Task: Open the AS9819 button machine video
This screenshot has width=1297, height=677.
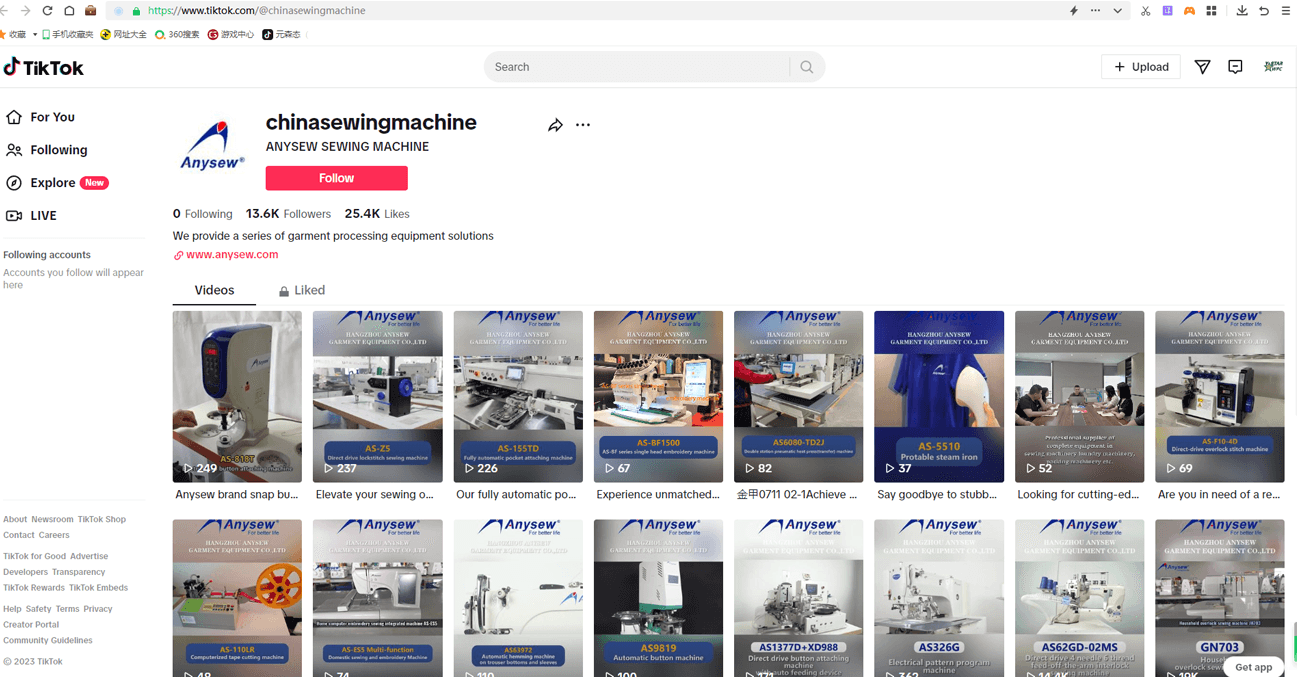Action: pyautogui.click(x=658, y=598)
